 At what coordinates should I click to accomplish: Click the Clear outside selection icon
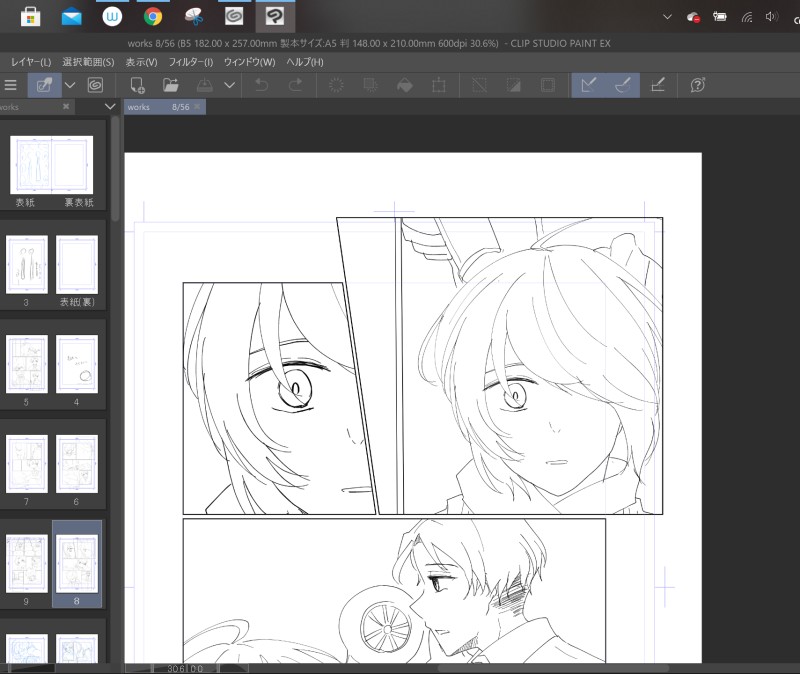coord(370,85)
